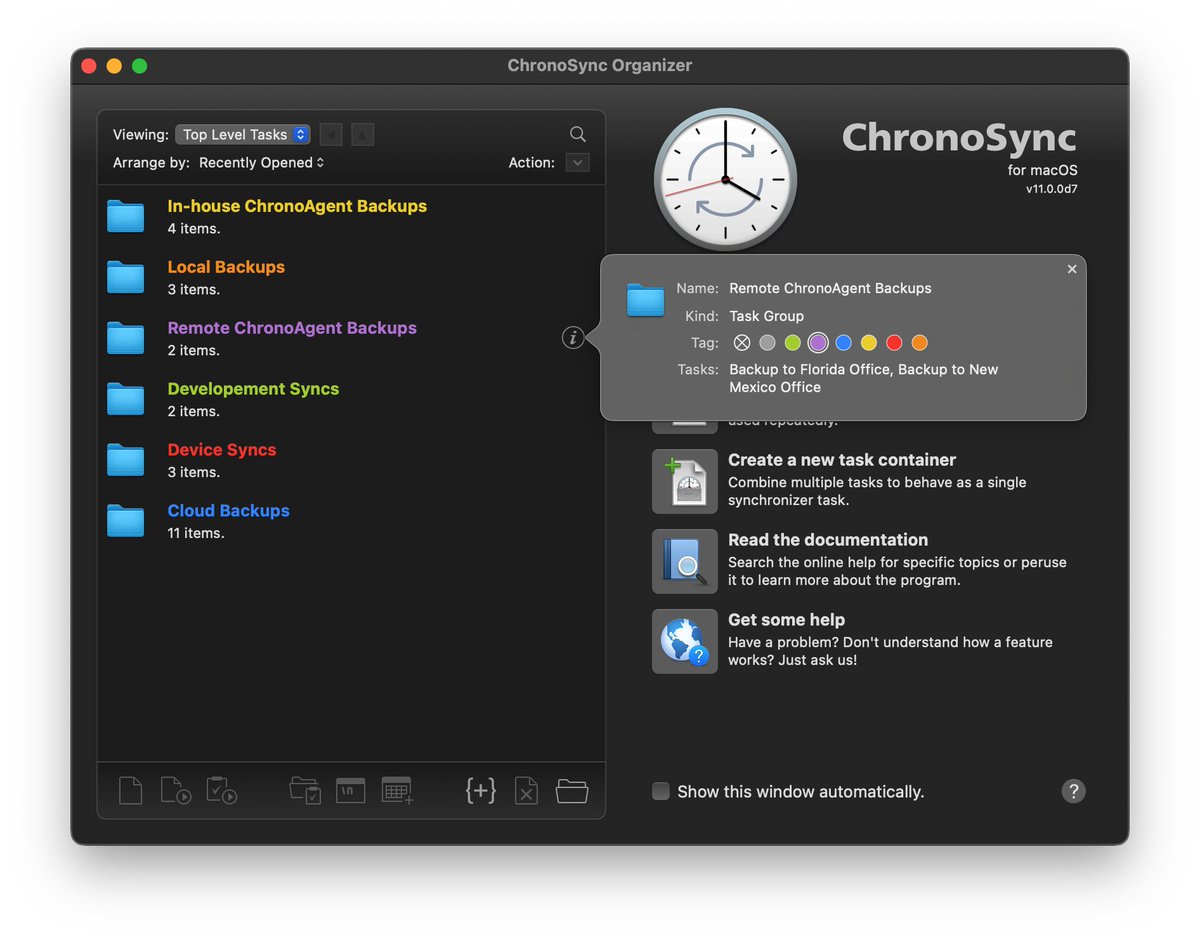Click Get some help heading

[786, 620]
